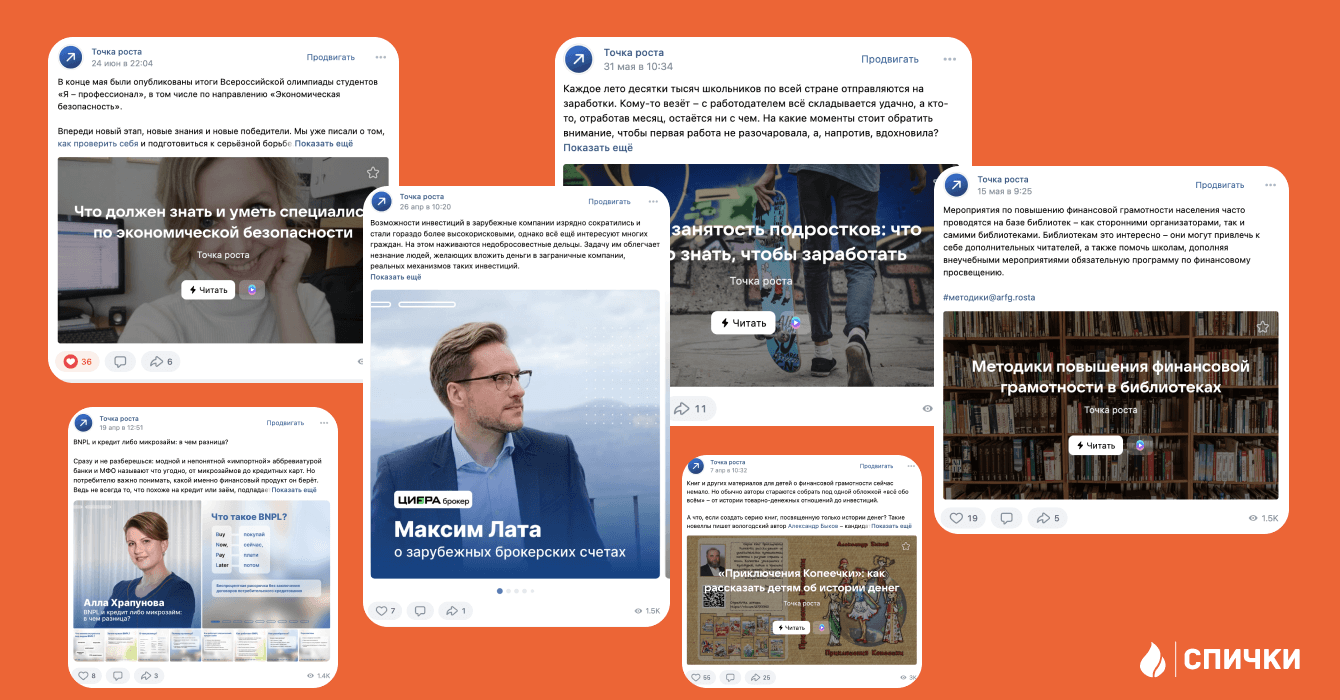The width and height of the screenshot is (1340, 700).
Task: Open three-dots menu on 24 июн post
Action: coord(381,57)
